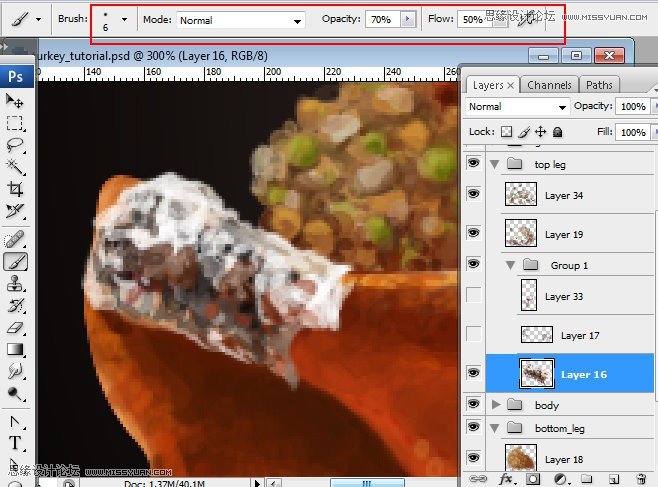The image size is (658, 487).
Task: Collapse the top leg group
Action: pos(495,164)
